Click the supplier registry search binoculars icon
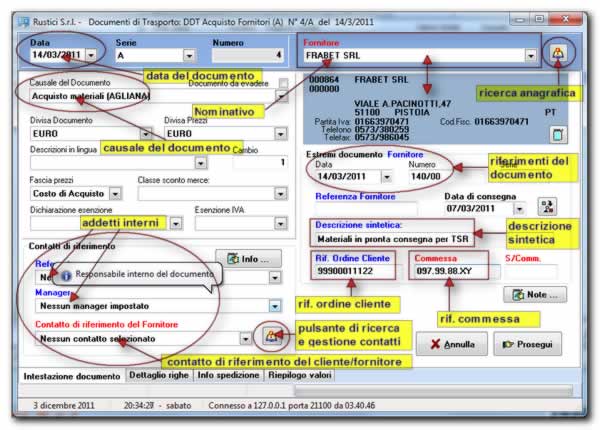 562,54
